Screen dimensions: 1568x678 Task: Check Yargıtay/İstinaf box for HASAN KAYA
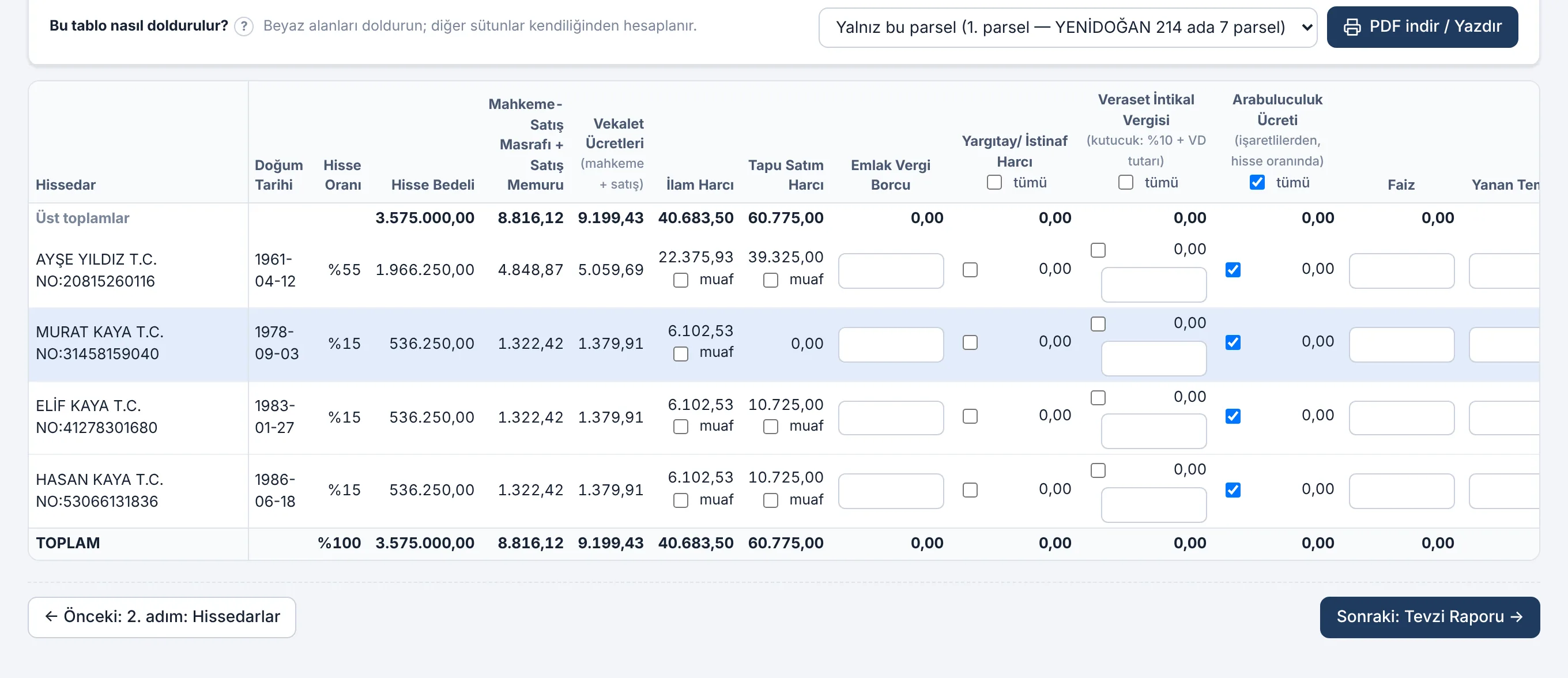pyautogui.click(x=970, y=490)
